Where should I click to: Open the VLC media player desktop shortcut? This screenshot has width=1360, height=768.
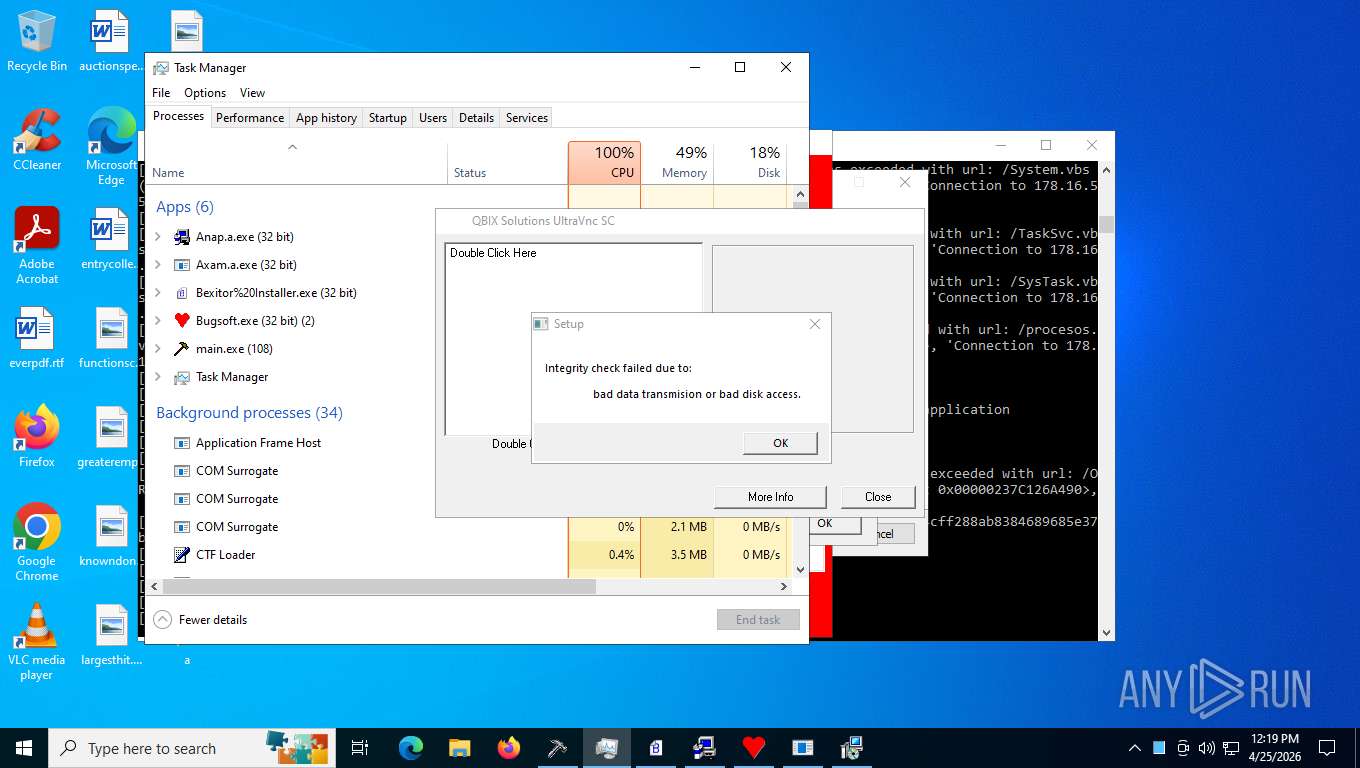37,642
